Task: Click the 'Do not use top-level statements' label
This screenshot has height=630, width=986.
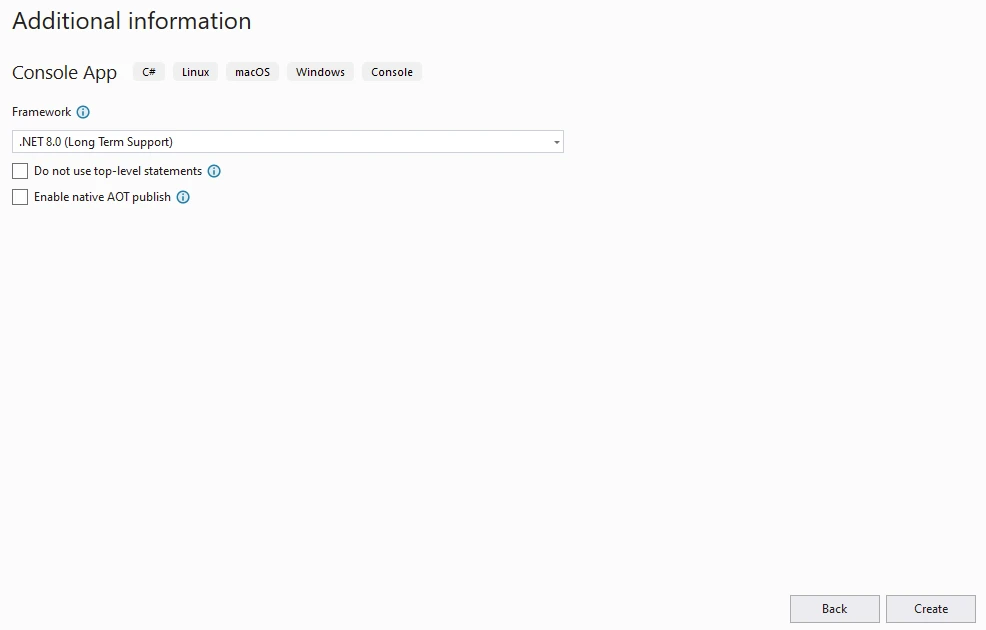Action: (118, 171)
